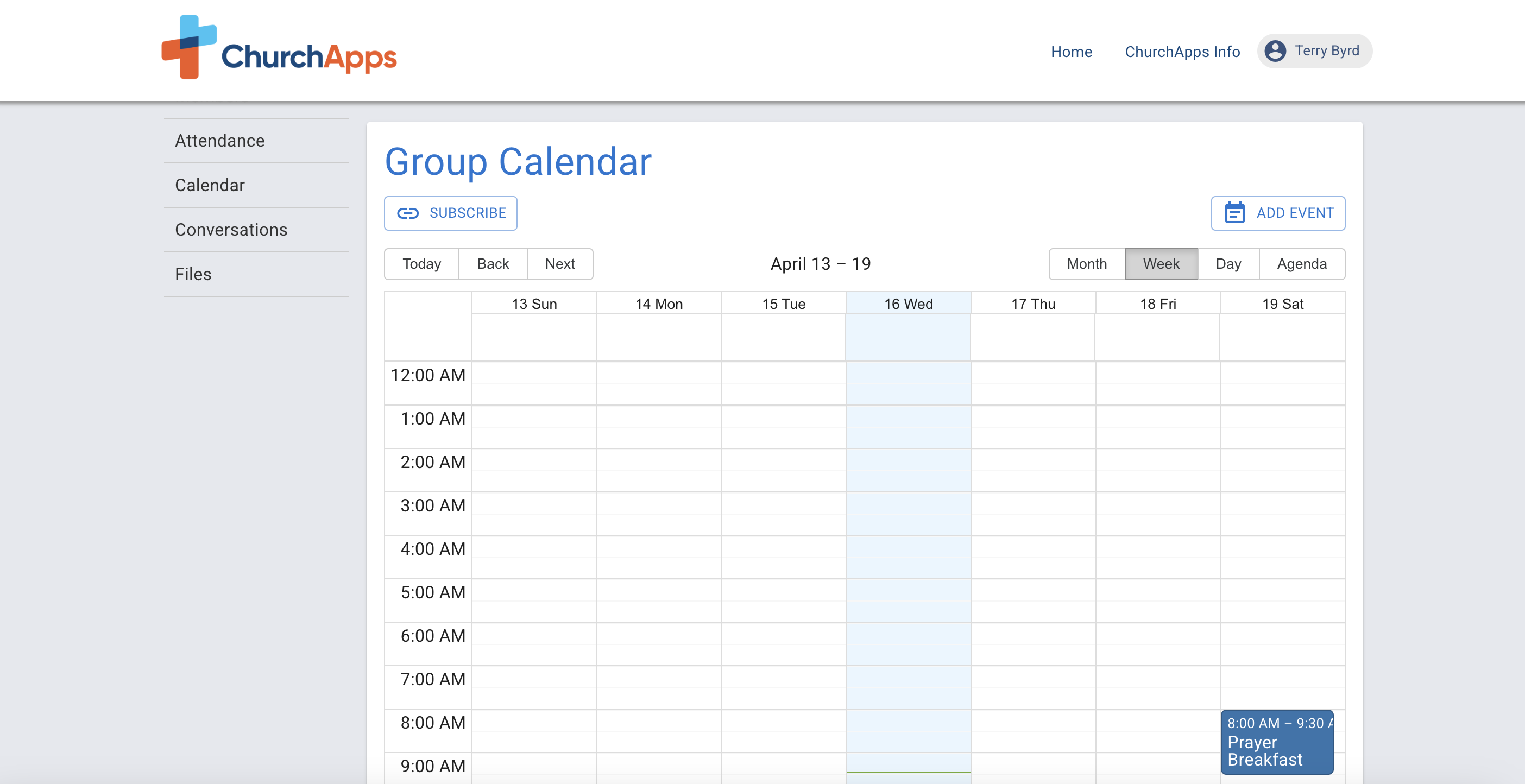1525x784 pixels.
Task: Click the 16 Wed column header
Action: (908, 304)
